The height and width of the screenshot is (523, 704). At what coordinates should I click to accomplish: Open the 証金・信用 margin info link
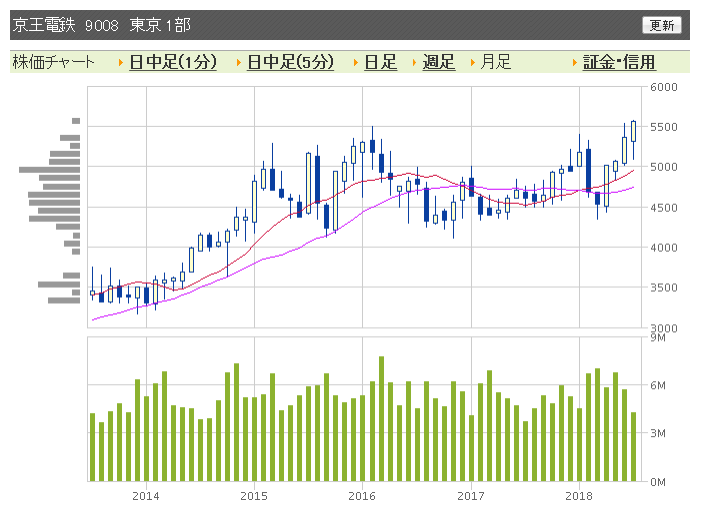coord(619,62)
